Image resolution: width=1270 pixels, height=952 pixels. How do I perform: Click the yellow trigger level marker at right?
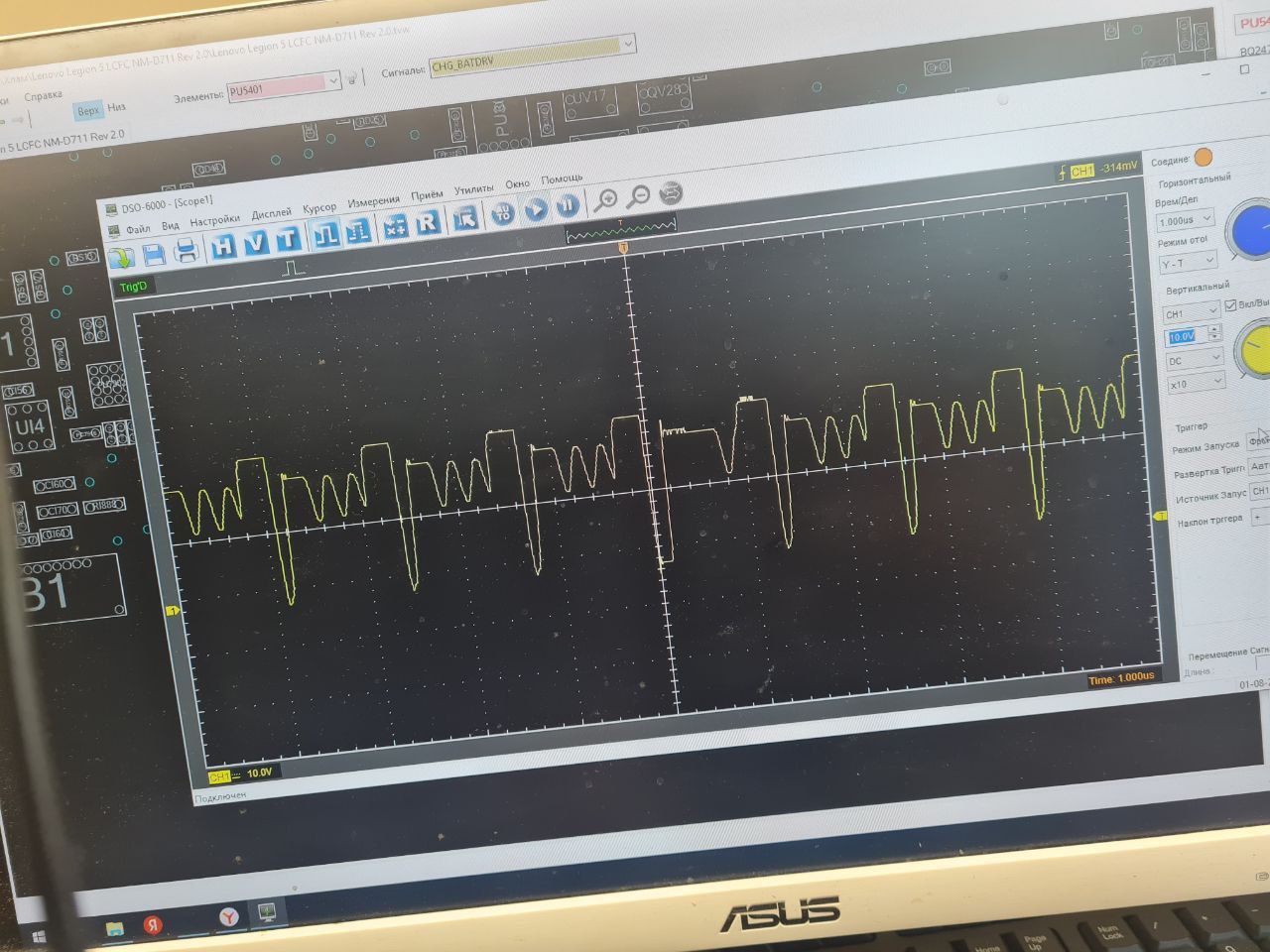pos(1160,516)
